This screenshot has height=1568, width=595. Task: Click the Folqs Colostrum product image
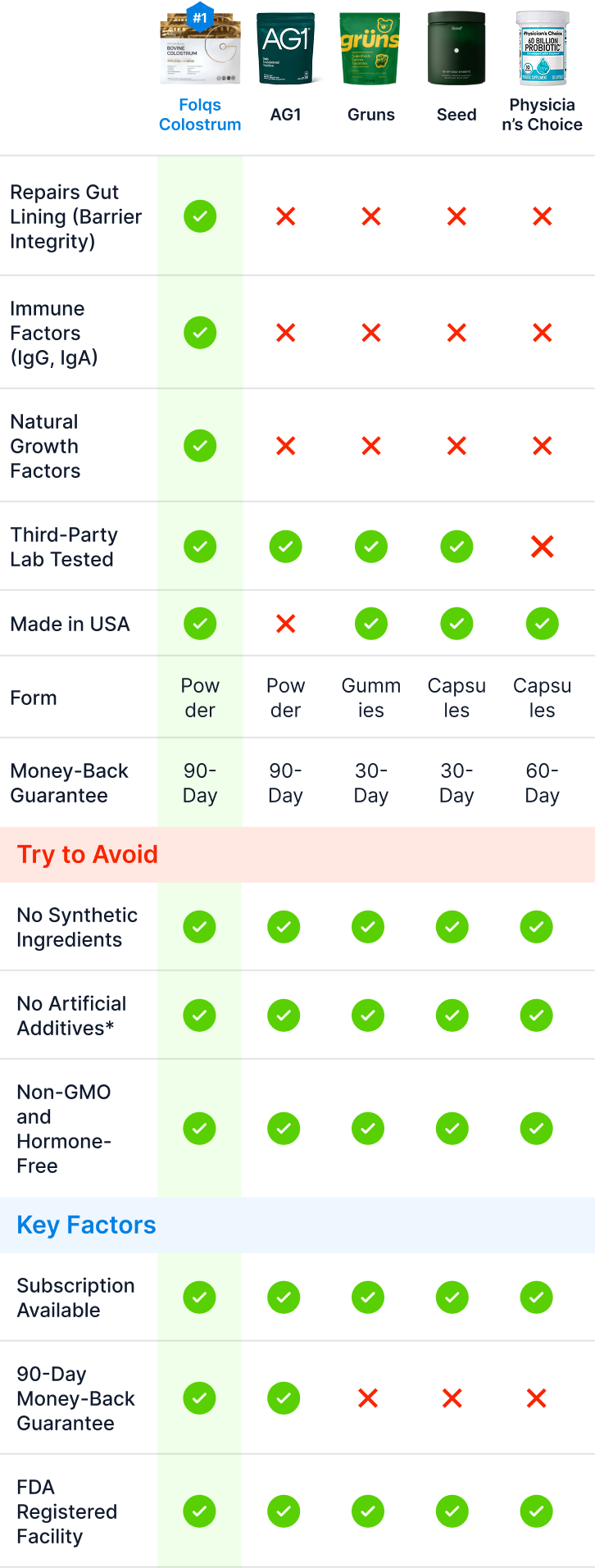pyautogui.click(x=200, y=44)
